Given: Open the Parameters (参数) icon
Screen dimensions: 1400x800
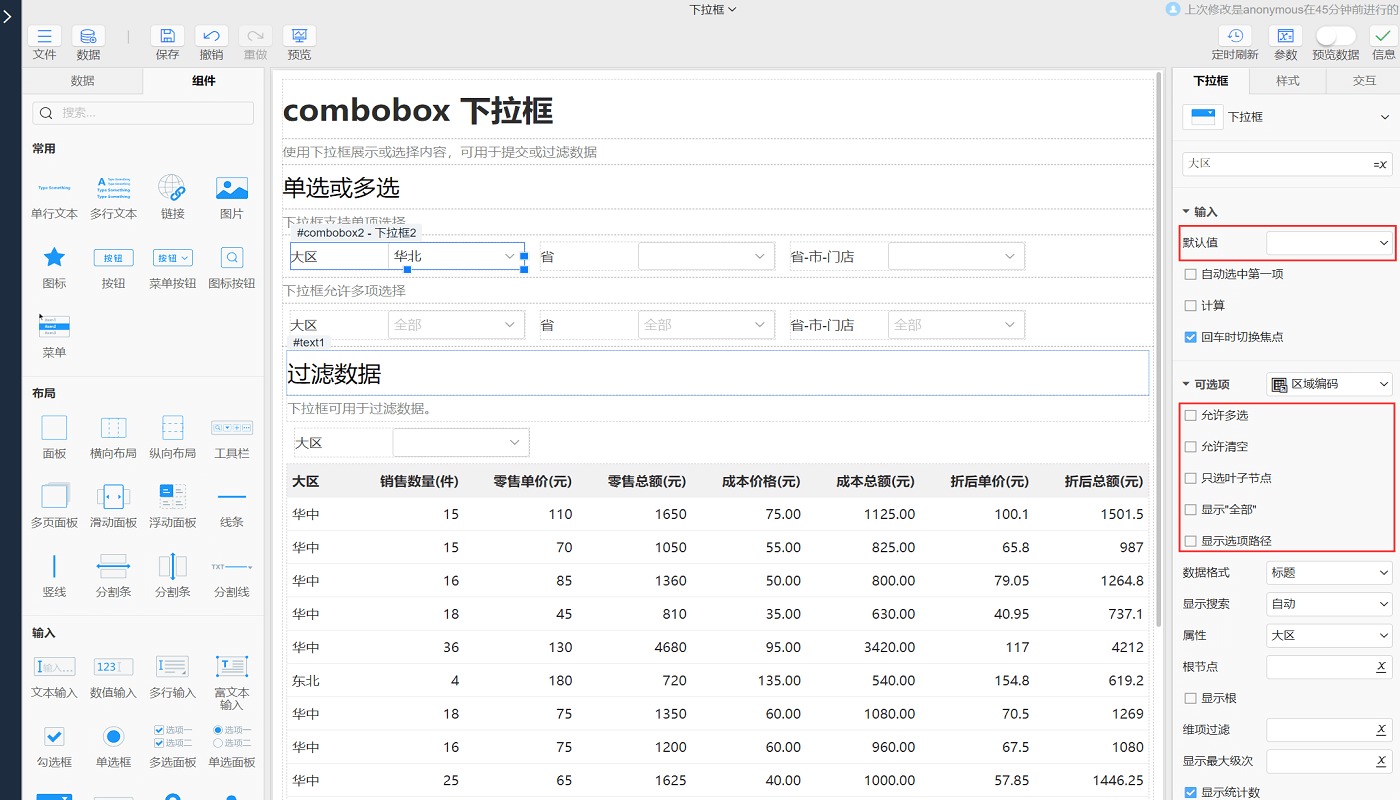Looking at the screenshot, I should 1285,36.
